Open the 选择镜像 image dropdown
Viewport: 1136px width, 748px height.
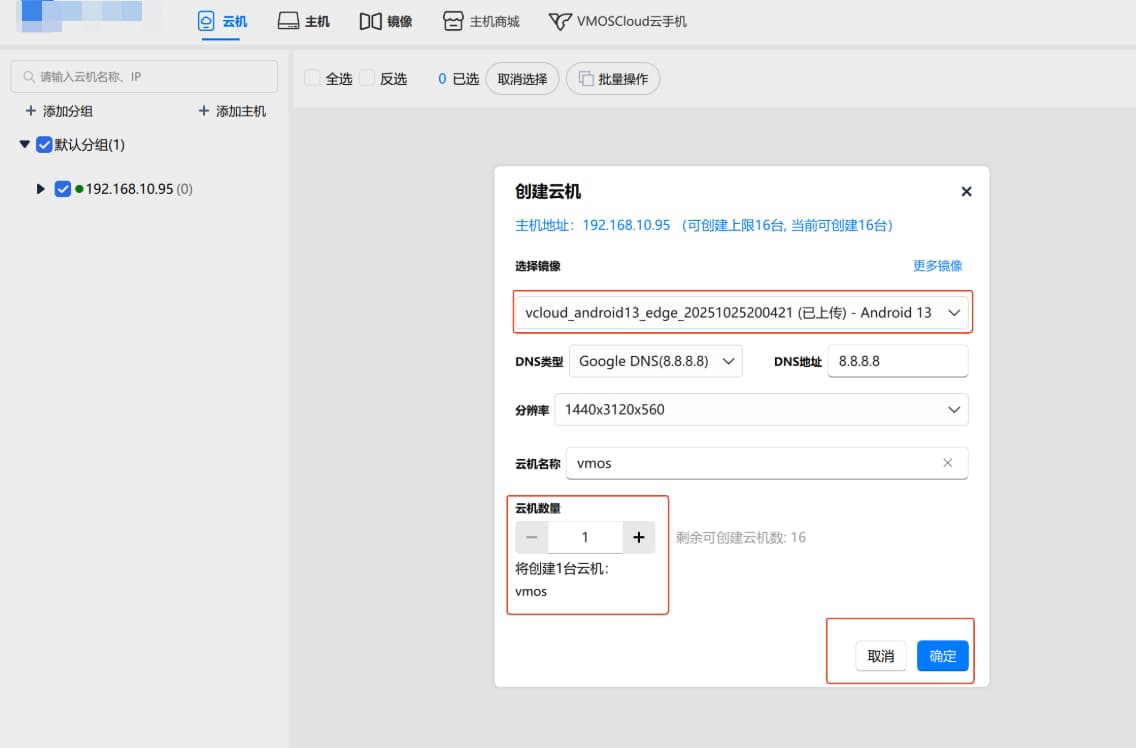(742, 313)
